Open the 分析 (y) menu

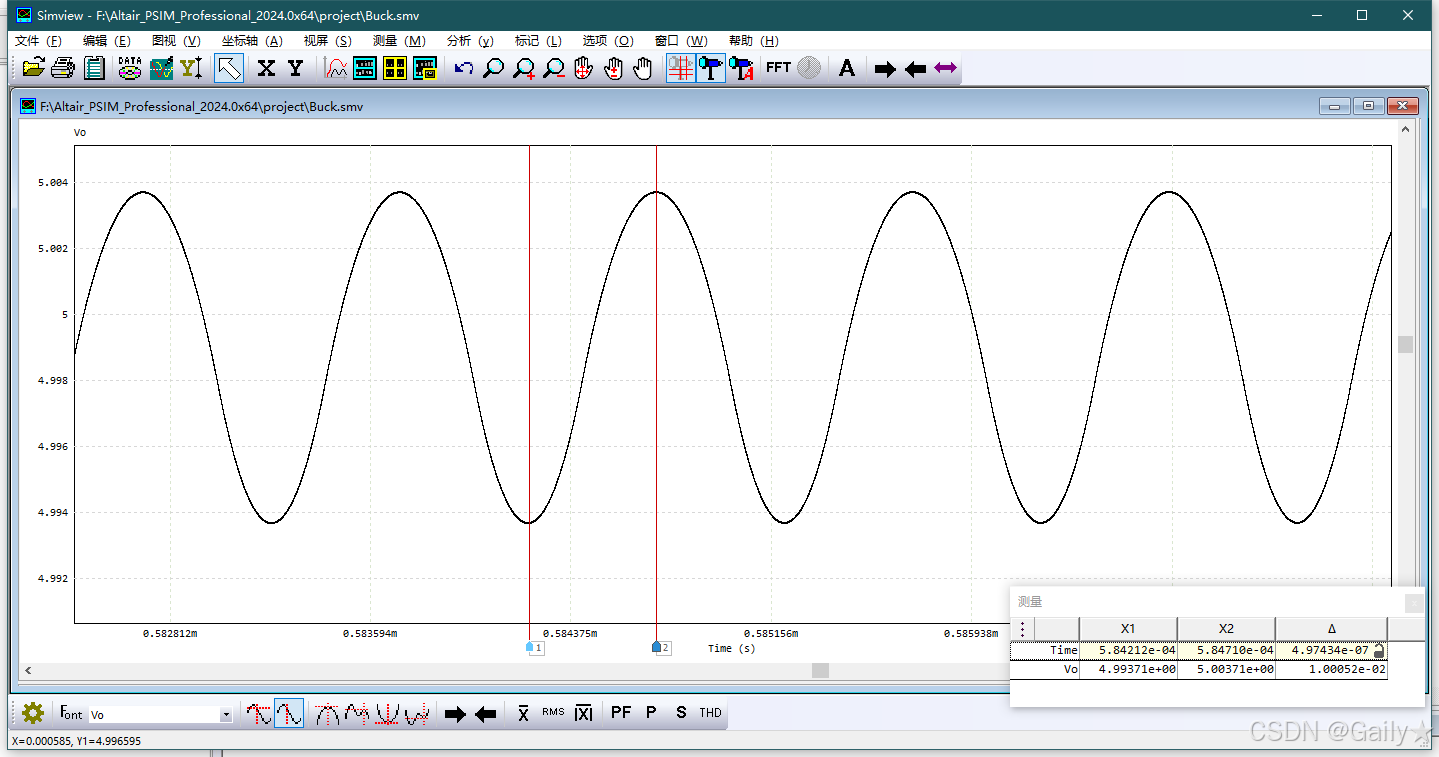[470, 41]
